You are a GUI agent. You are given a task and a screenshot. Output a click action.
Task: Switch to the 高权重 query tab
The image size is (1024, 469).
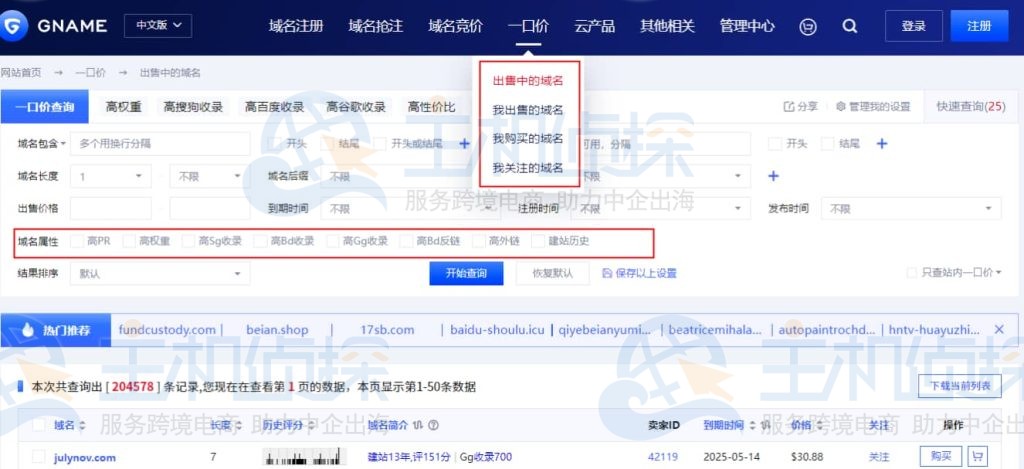(x=123, y=107)
